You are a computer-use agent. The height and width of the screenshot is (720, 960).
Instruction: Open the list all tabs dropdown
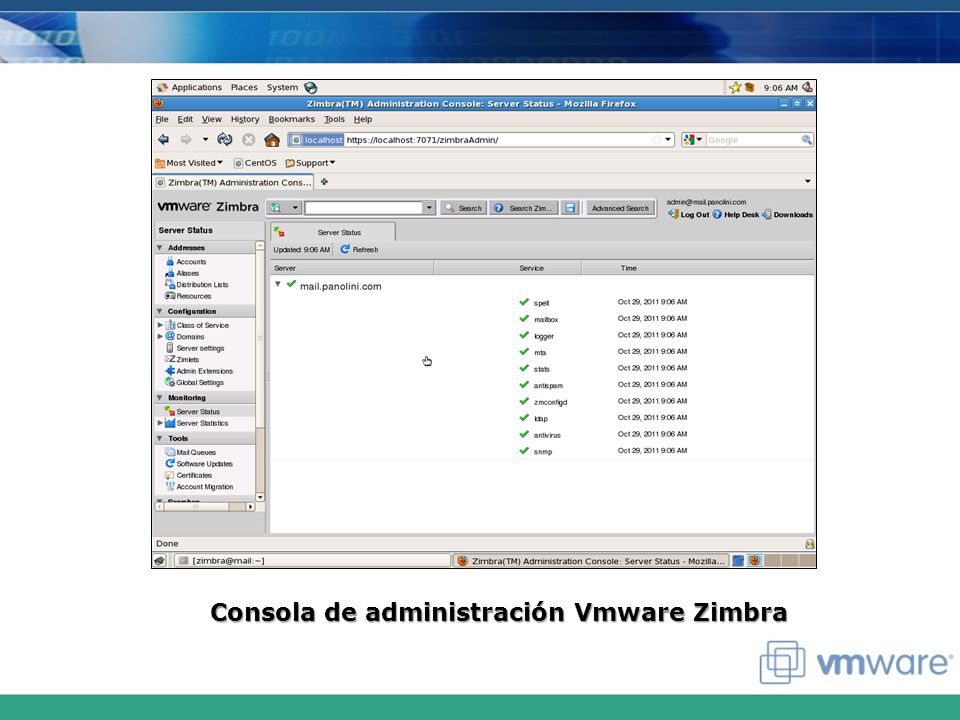[x=808, y=181]
